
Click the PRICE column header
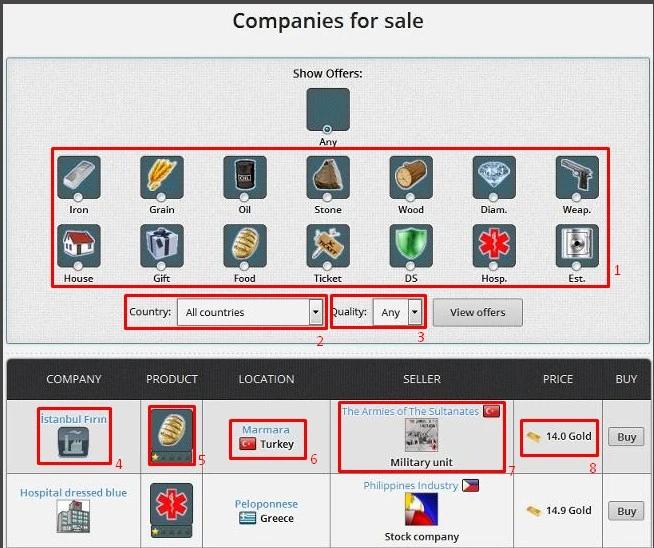point(558,379)
